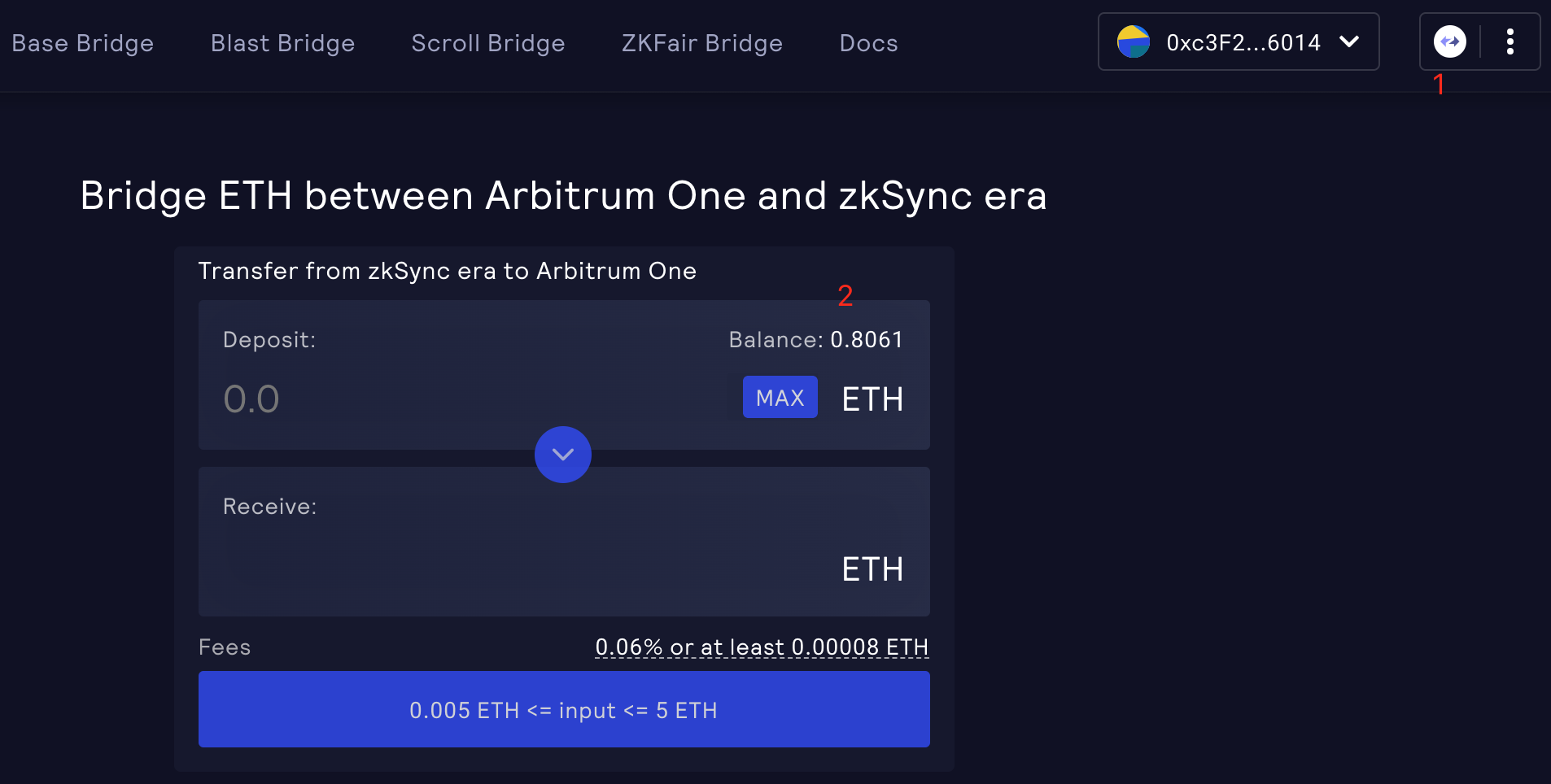1551x784 pixels.
Task: Click the Receive amount field
Action: click(521, 568)
